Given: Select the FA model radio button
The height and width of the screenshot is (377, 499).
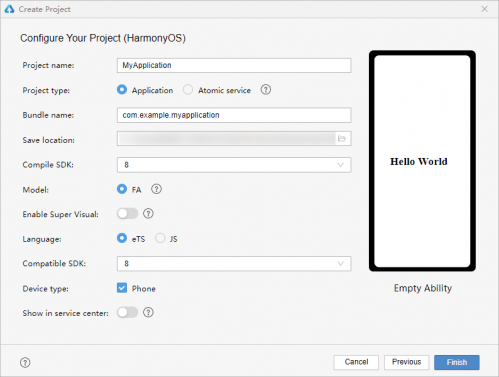Looking at the screenshot, I should click(x=122, y=189).
